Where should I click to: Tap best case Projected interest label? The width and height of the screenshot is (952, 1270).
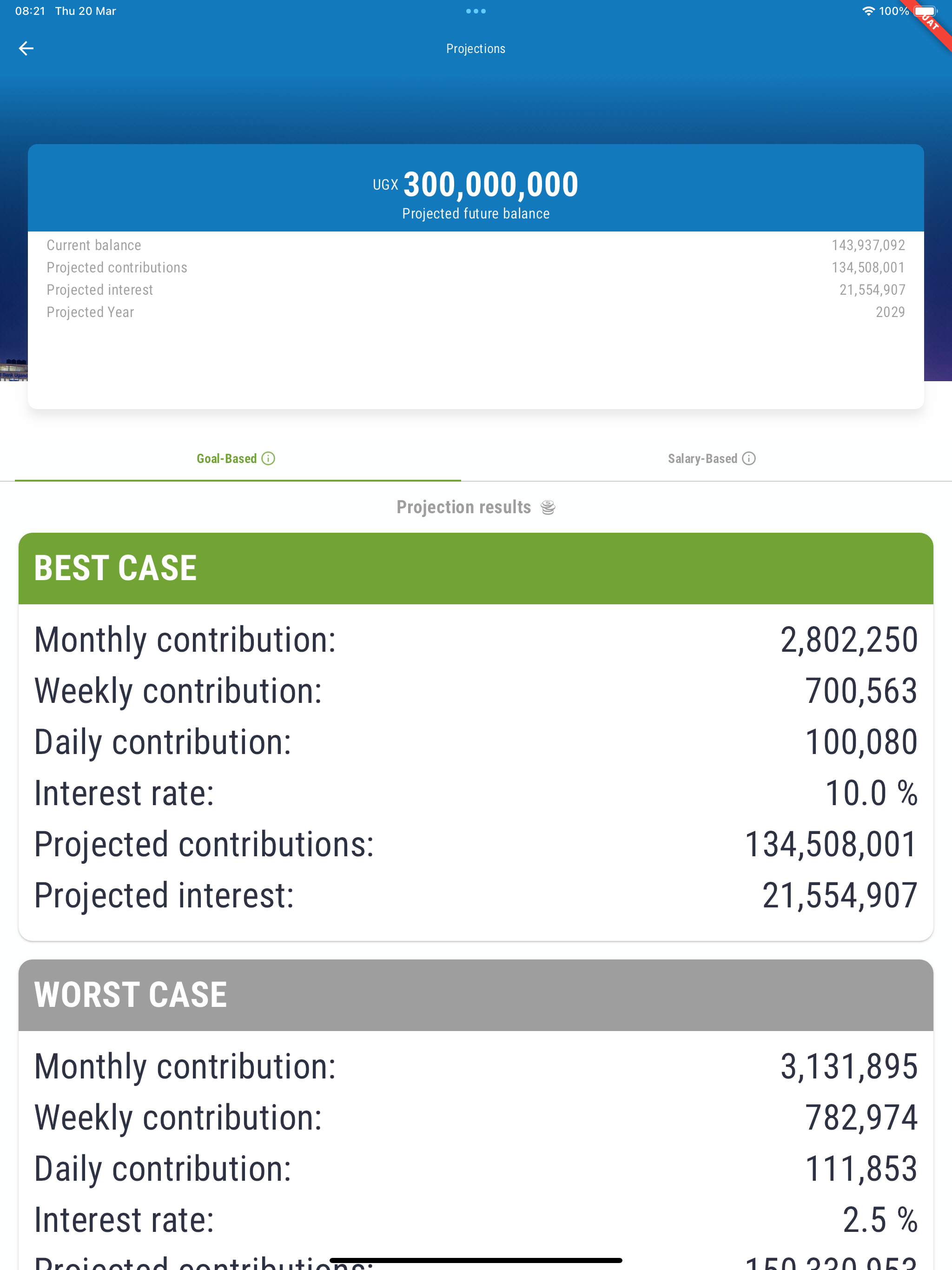[164, 896]
